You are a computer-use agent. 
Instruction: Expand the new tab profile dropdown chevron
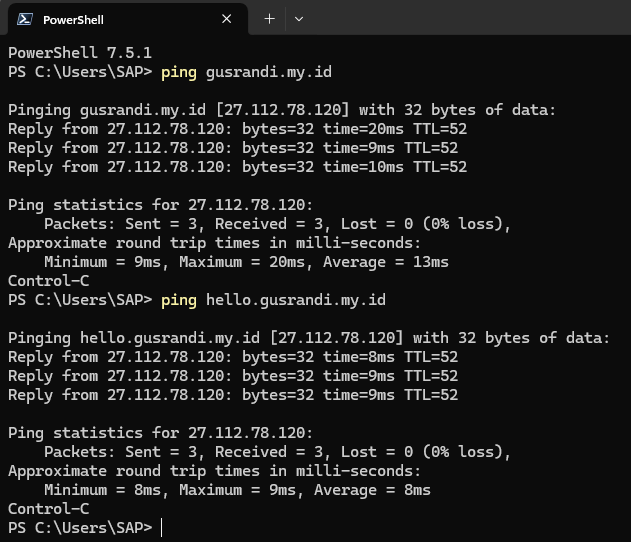[299, 19]
